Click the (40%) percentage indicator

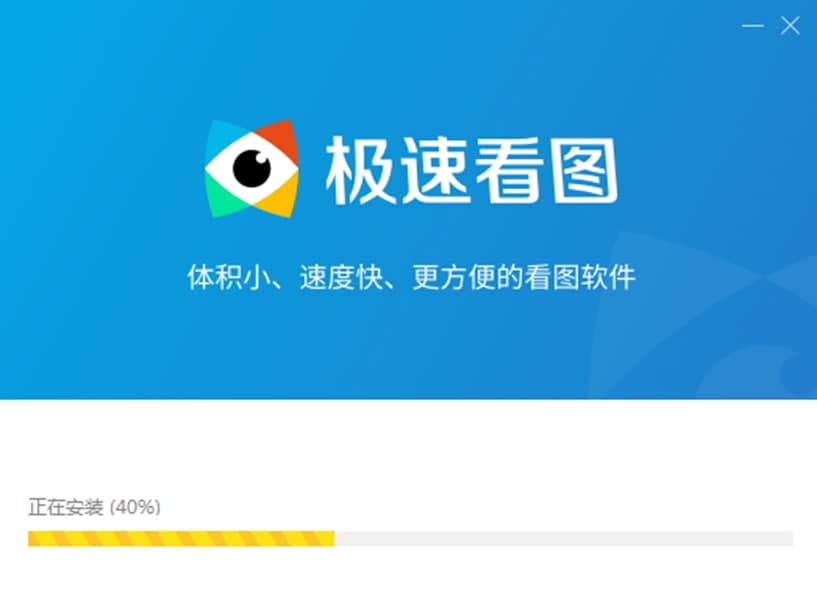point(135,507)
